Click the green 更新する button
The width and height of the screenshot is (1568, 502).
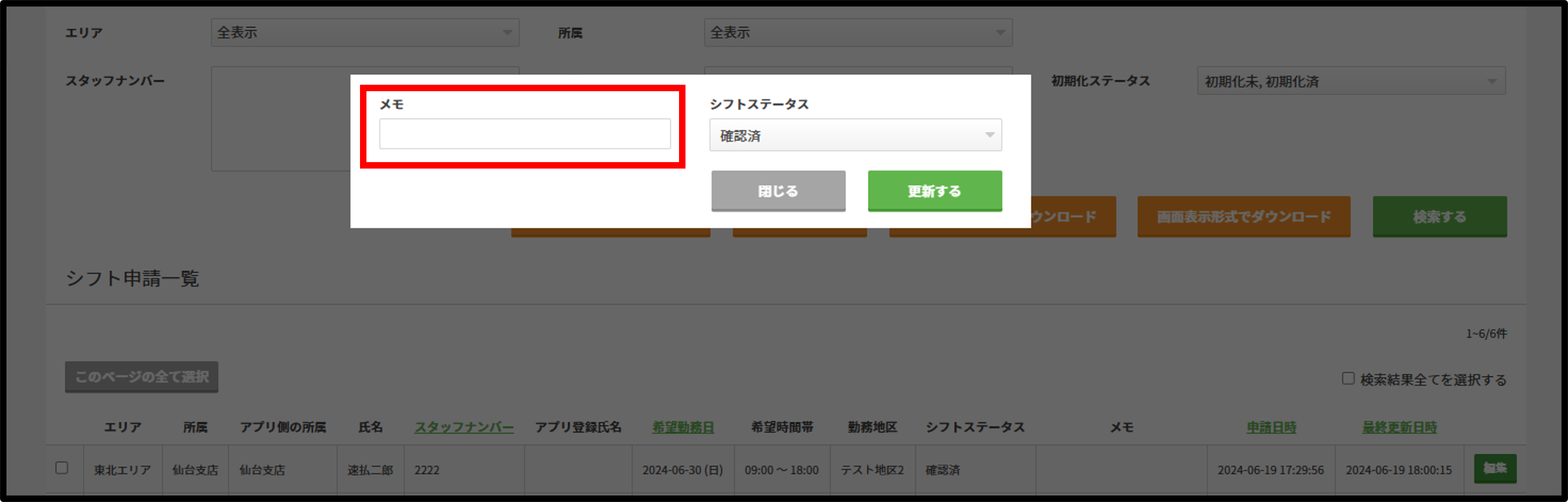coord(935,191)
